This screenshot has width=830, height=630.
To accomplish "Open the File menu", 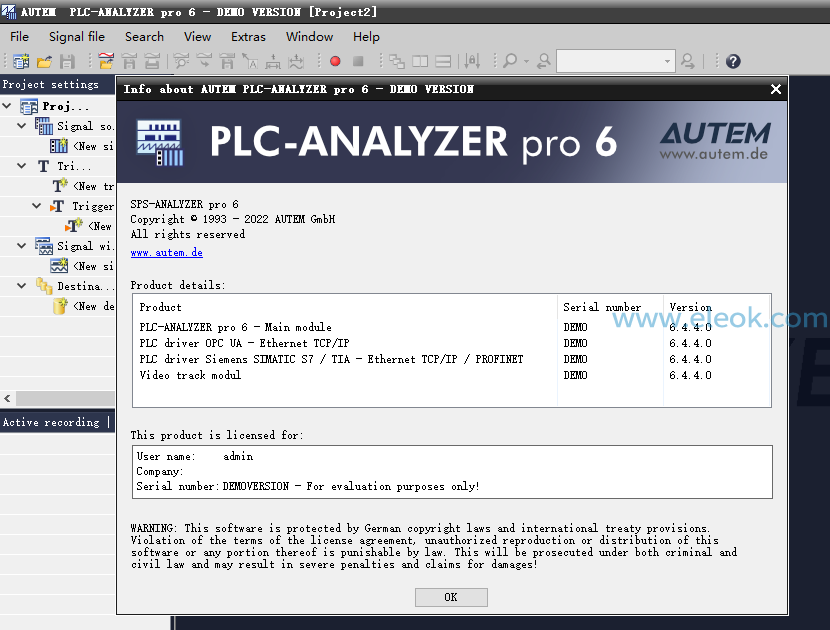I will (x=20, y=37).
